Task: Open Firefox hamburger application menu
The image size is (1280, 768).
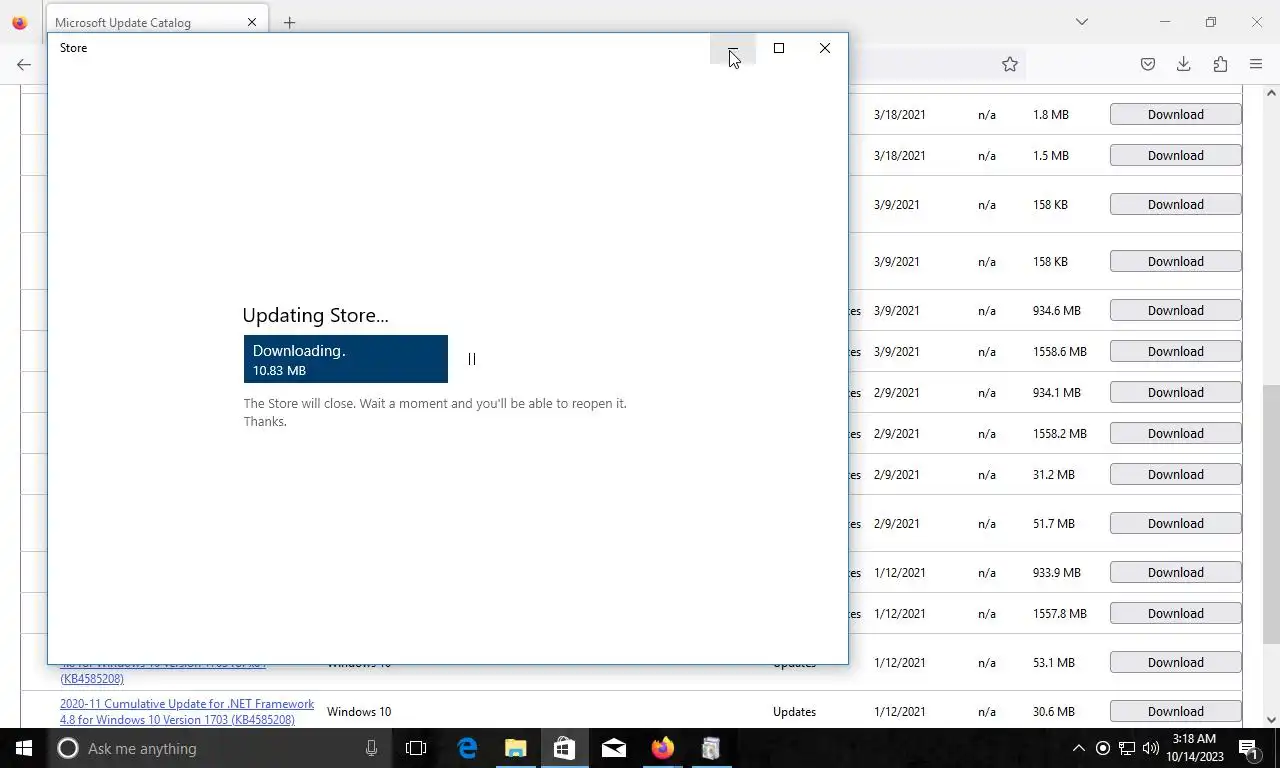Action: click(x=1256, y=64)
